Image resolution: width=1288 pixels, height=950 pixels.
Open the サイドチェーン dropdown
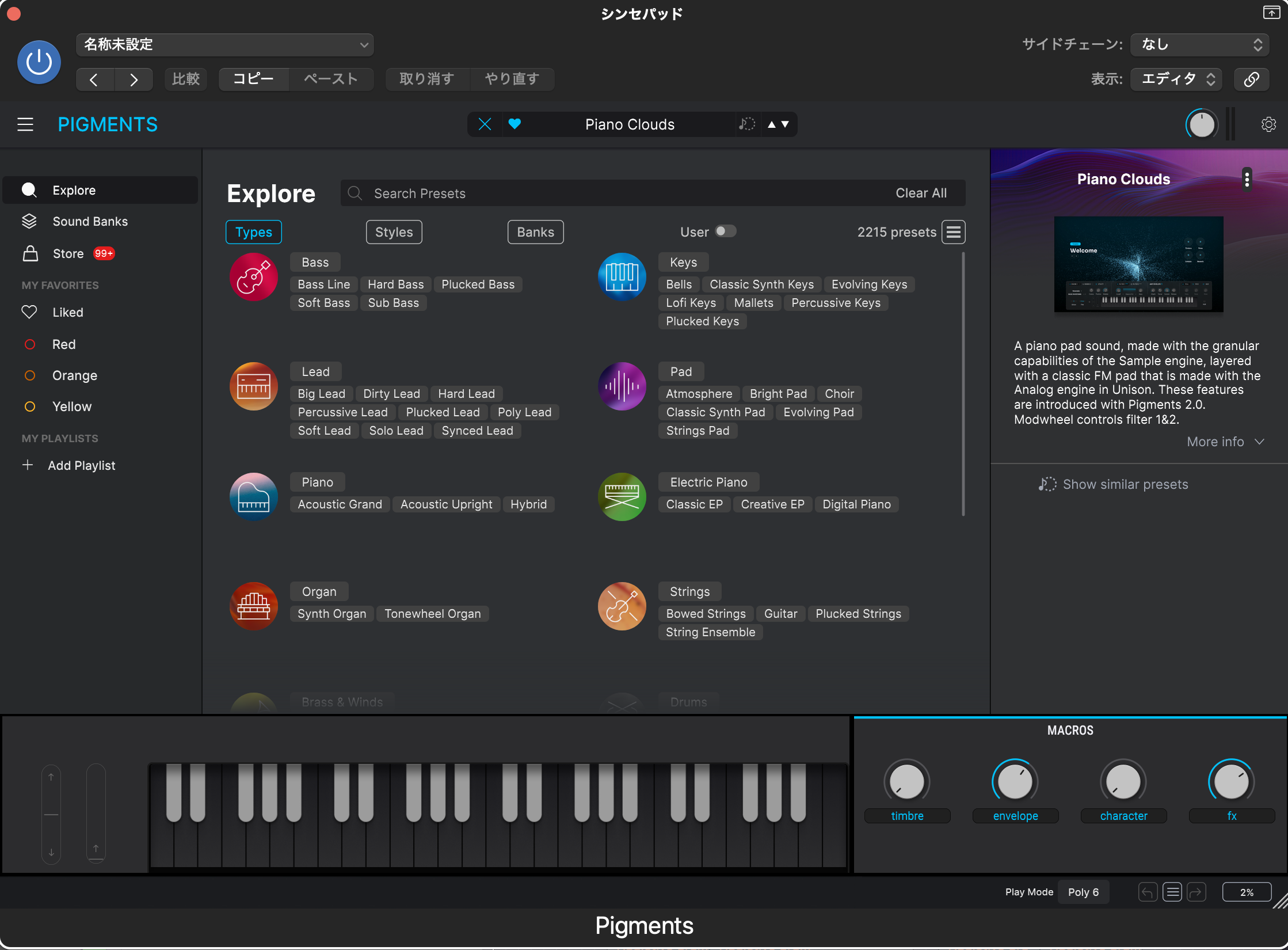[1201, 44]
